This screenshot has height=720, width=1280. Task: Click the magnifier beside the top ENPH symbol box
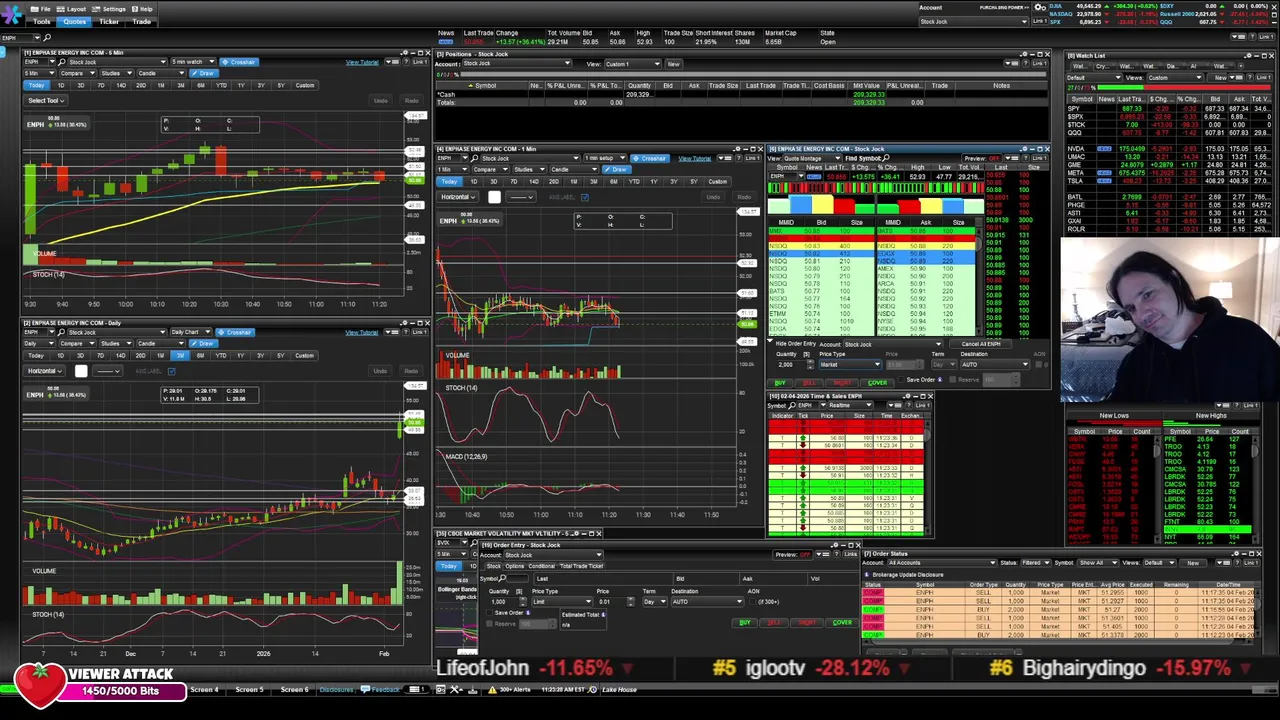tap(47, 38)
